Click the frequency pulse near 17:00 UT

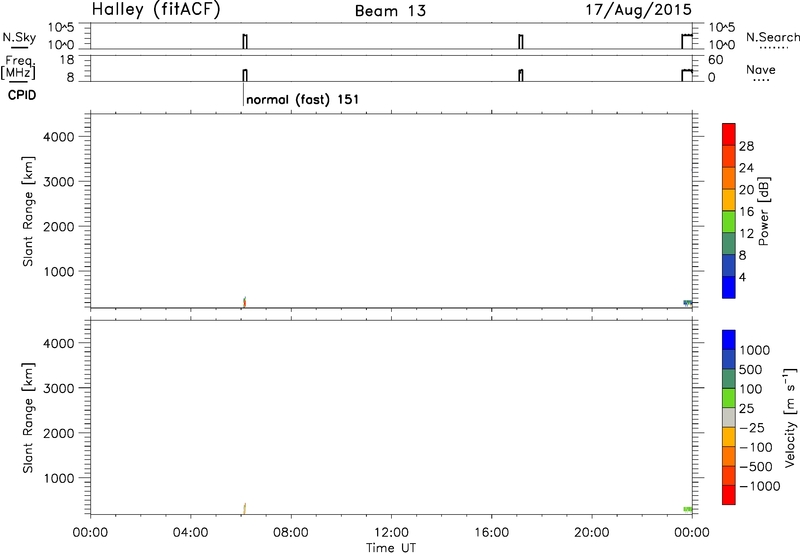520,75
